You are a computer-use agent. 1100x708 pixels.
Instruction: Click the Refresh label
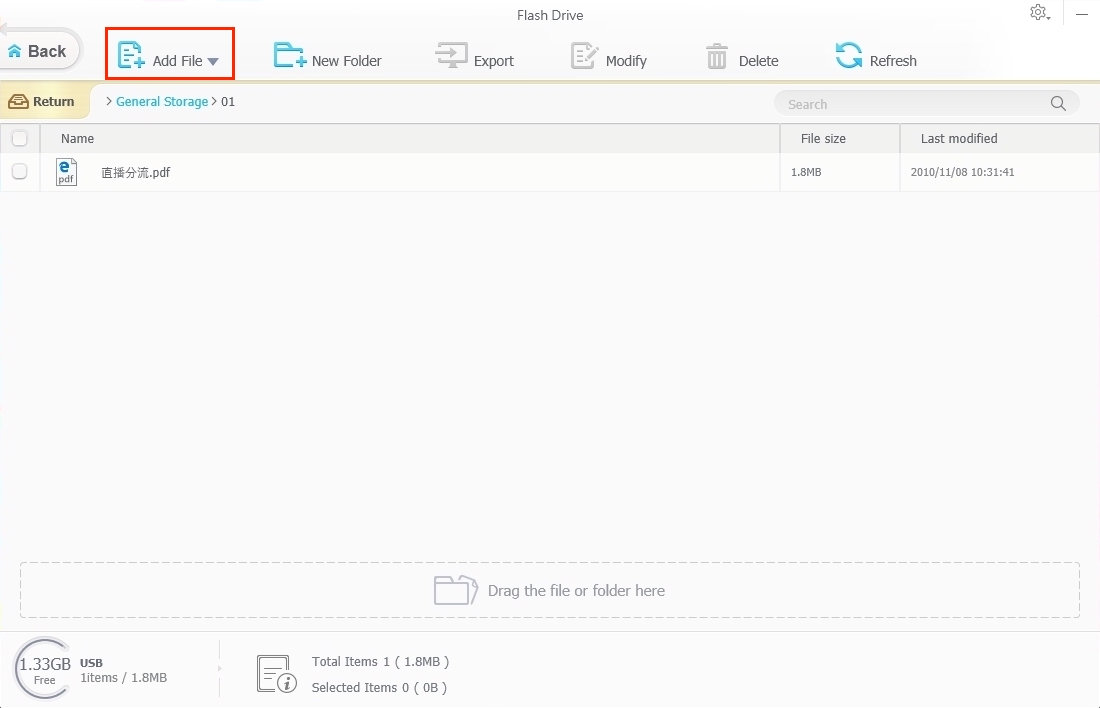[893, 61]
